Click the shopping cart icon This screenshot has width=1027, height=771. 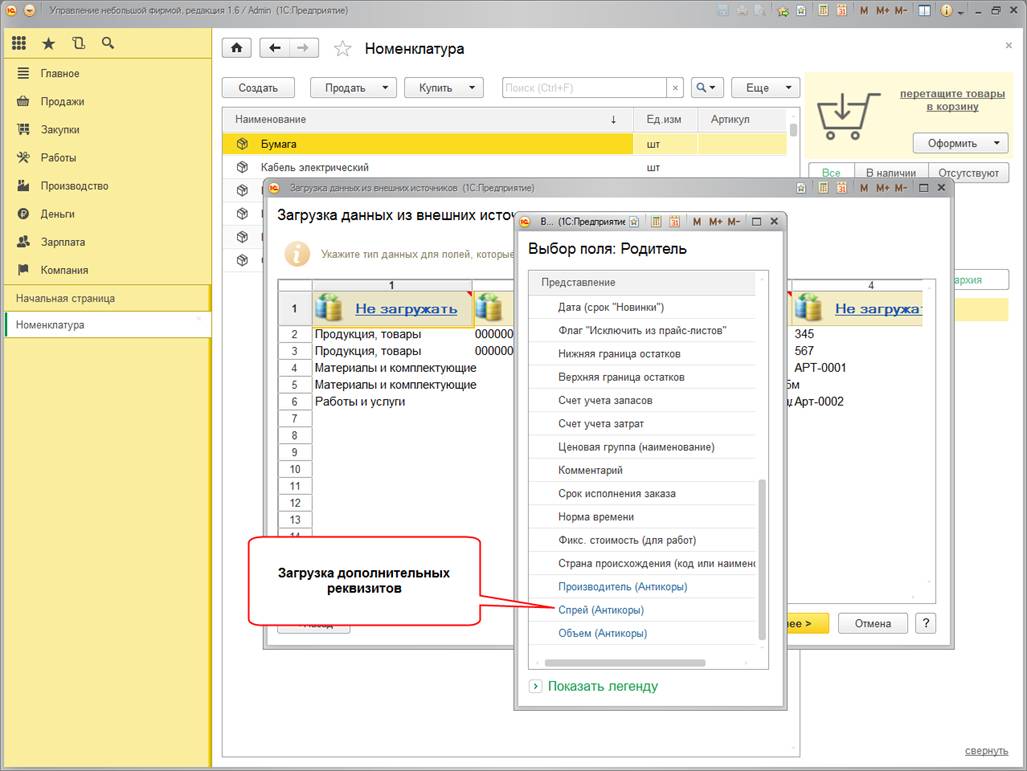click(x=848, y=115)
